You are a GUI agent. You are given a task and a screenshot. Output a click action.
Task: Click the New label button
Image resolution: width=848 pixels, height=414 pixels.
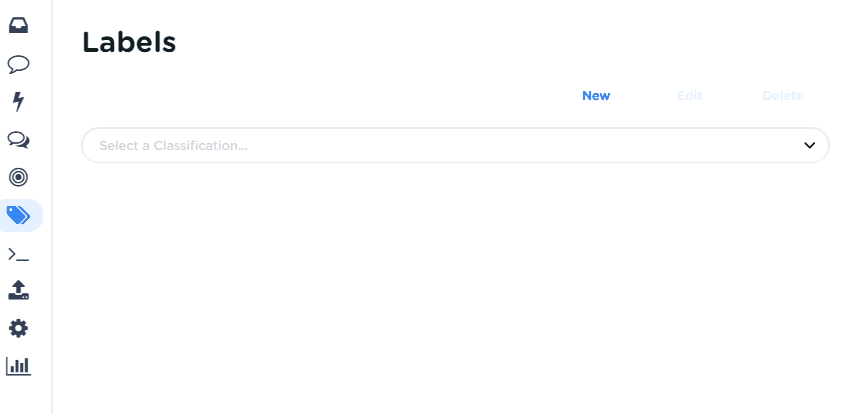[596, 96]
